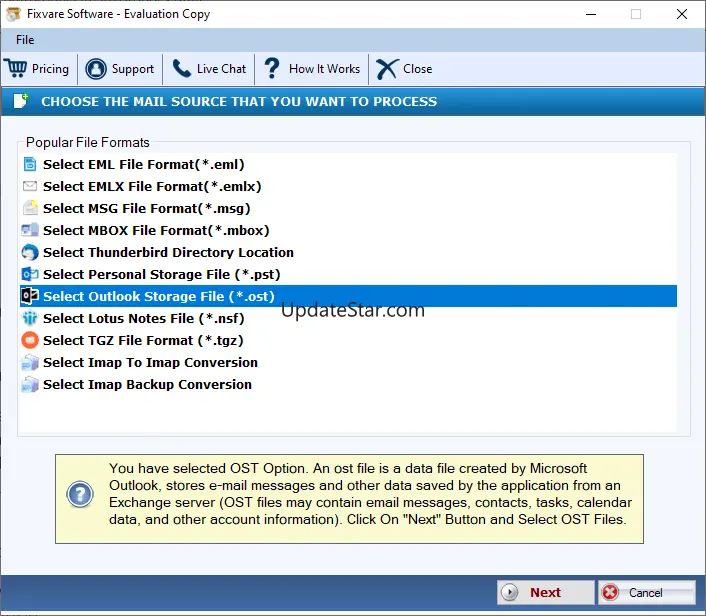
Task: Choose the EMLX File Format entry
Action: click(x=152, y=186)
